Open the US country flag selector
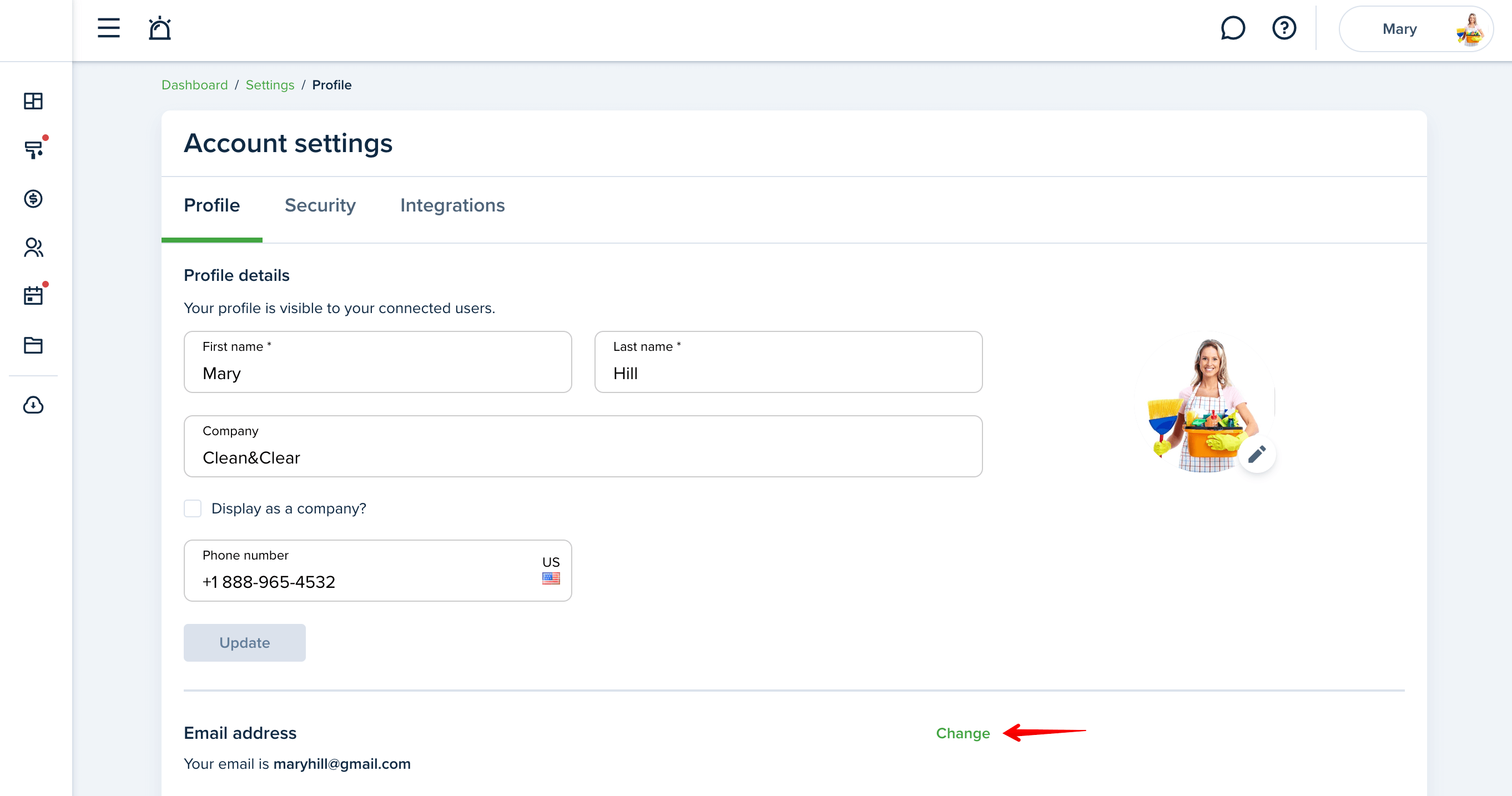The height and width of the screenshot is (796, 1512). 551,571
